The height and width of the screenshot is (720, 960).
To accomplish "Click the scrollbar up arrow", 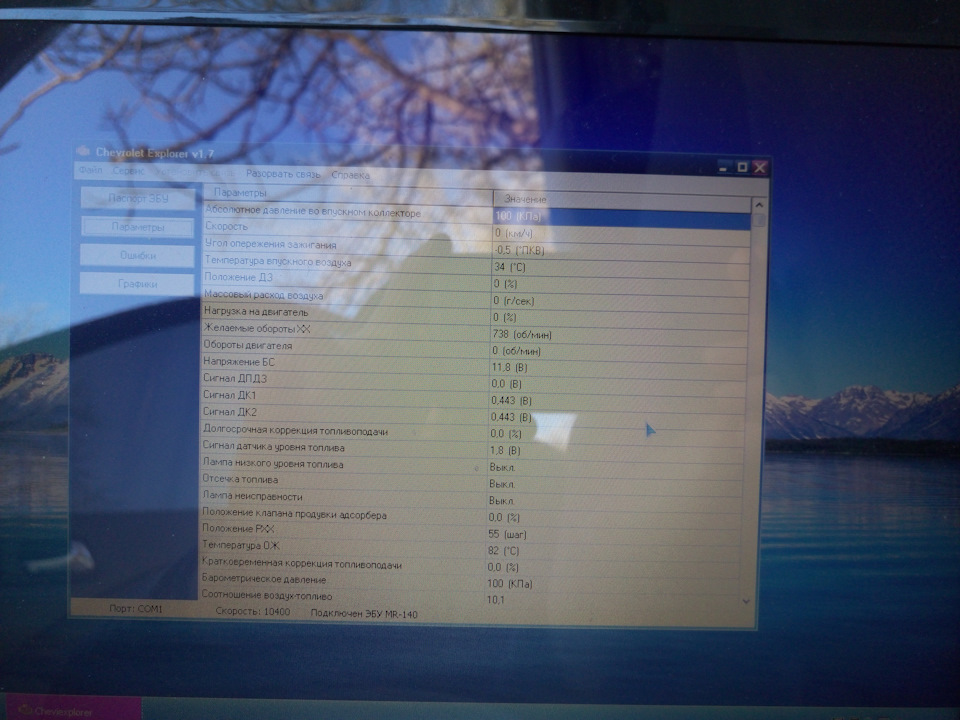I will pos(759,205).
